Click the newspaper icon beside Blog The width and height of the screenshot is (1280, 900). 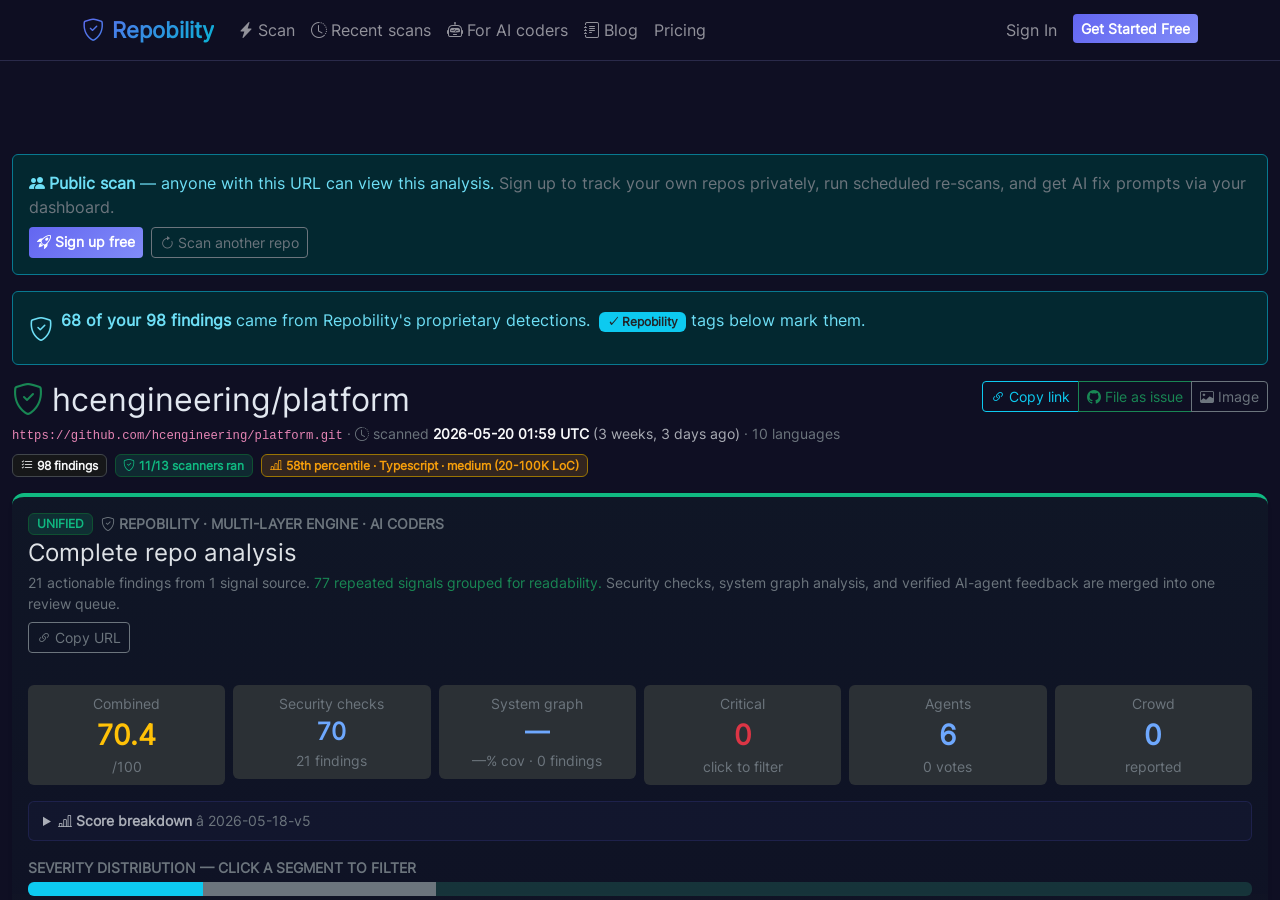pos(591,30)
